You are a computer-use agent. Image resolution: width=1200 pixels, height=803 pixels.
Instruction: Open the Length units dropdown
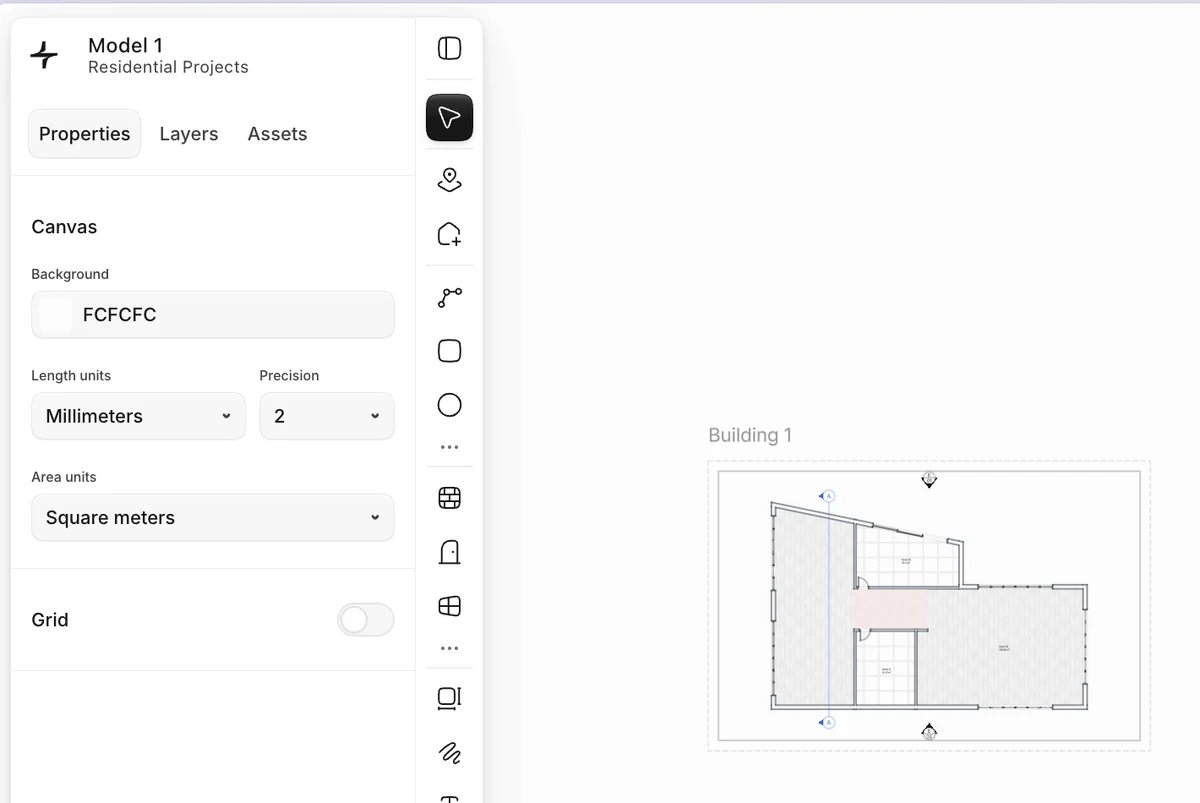click(x=138, y=416)
